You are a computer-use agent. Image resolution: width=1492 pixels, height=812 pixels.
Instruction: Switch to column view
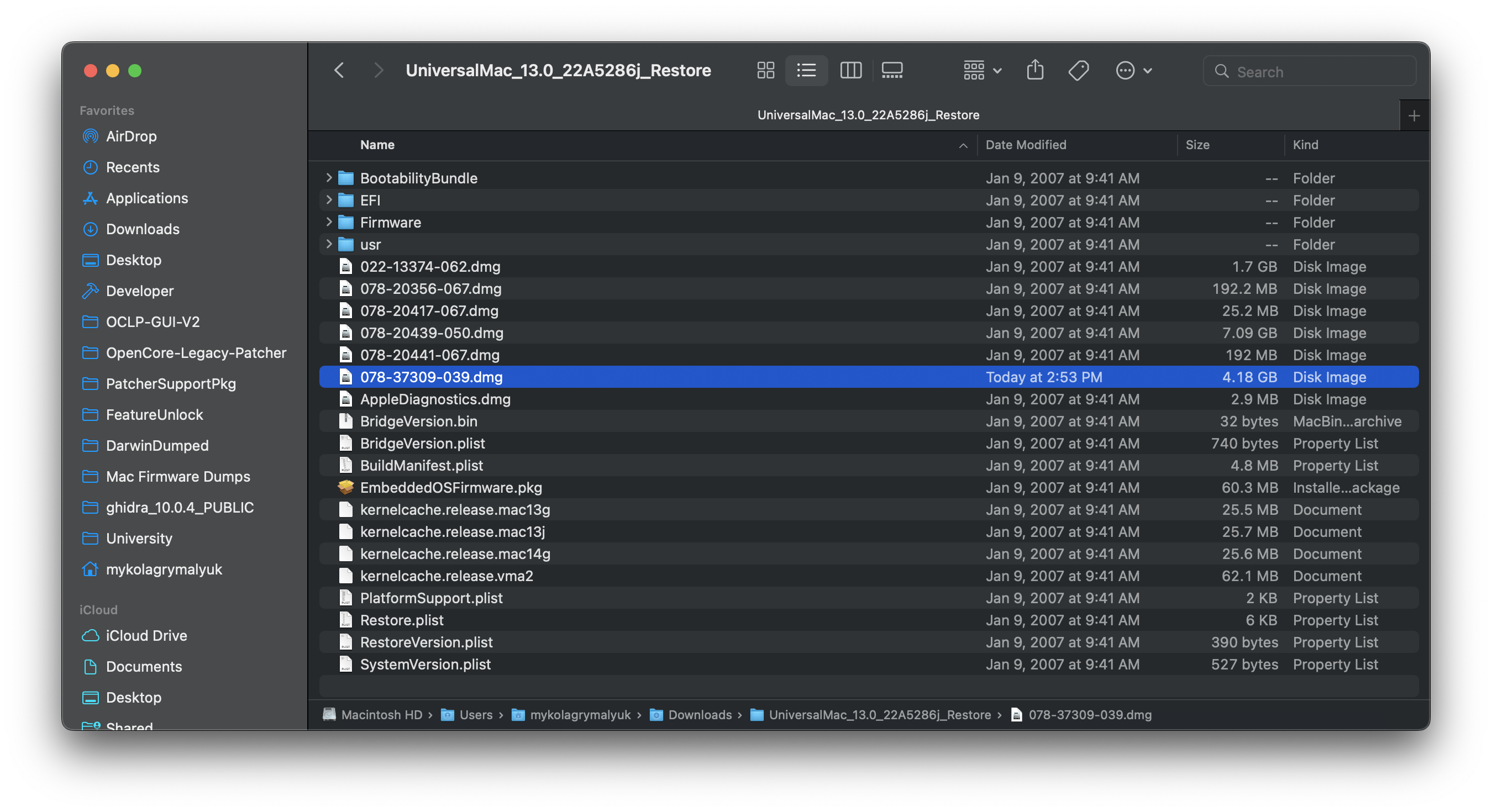click(x=850, y=71)
